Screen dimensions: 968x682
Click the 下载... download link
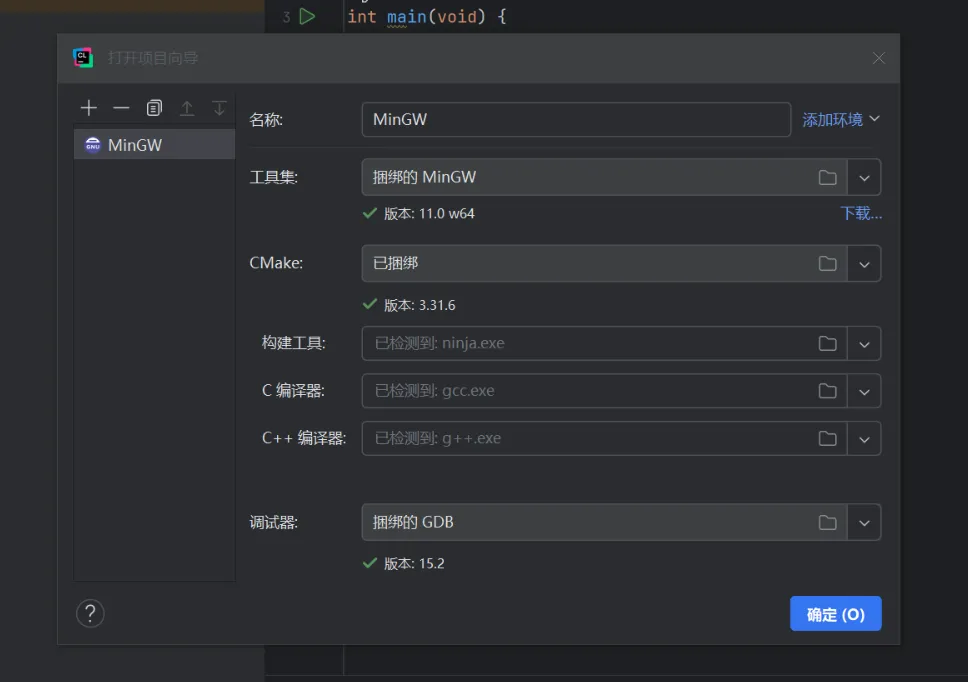coord(861,214)
